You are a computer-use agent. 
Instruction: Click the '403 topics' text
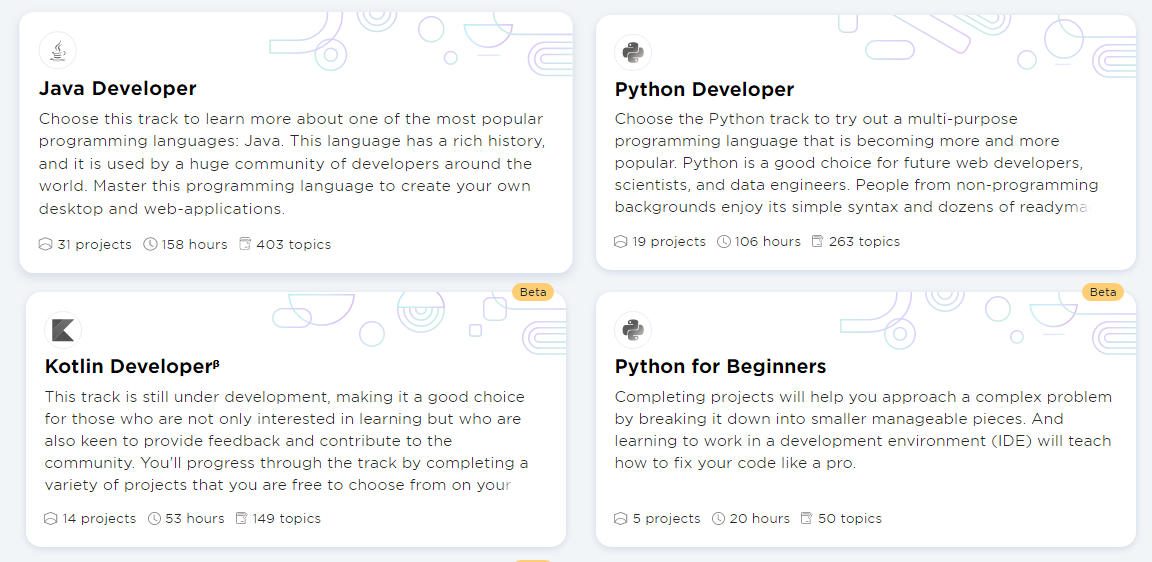tap(294, 245)
